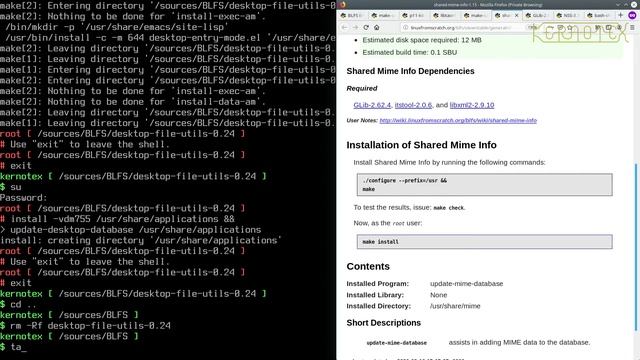Viewport: 640px width, 360px height.
Task: Click terminal line '$ cd ..'
Action: (18, 304)
